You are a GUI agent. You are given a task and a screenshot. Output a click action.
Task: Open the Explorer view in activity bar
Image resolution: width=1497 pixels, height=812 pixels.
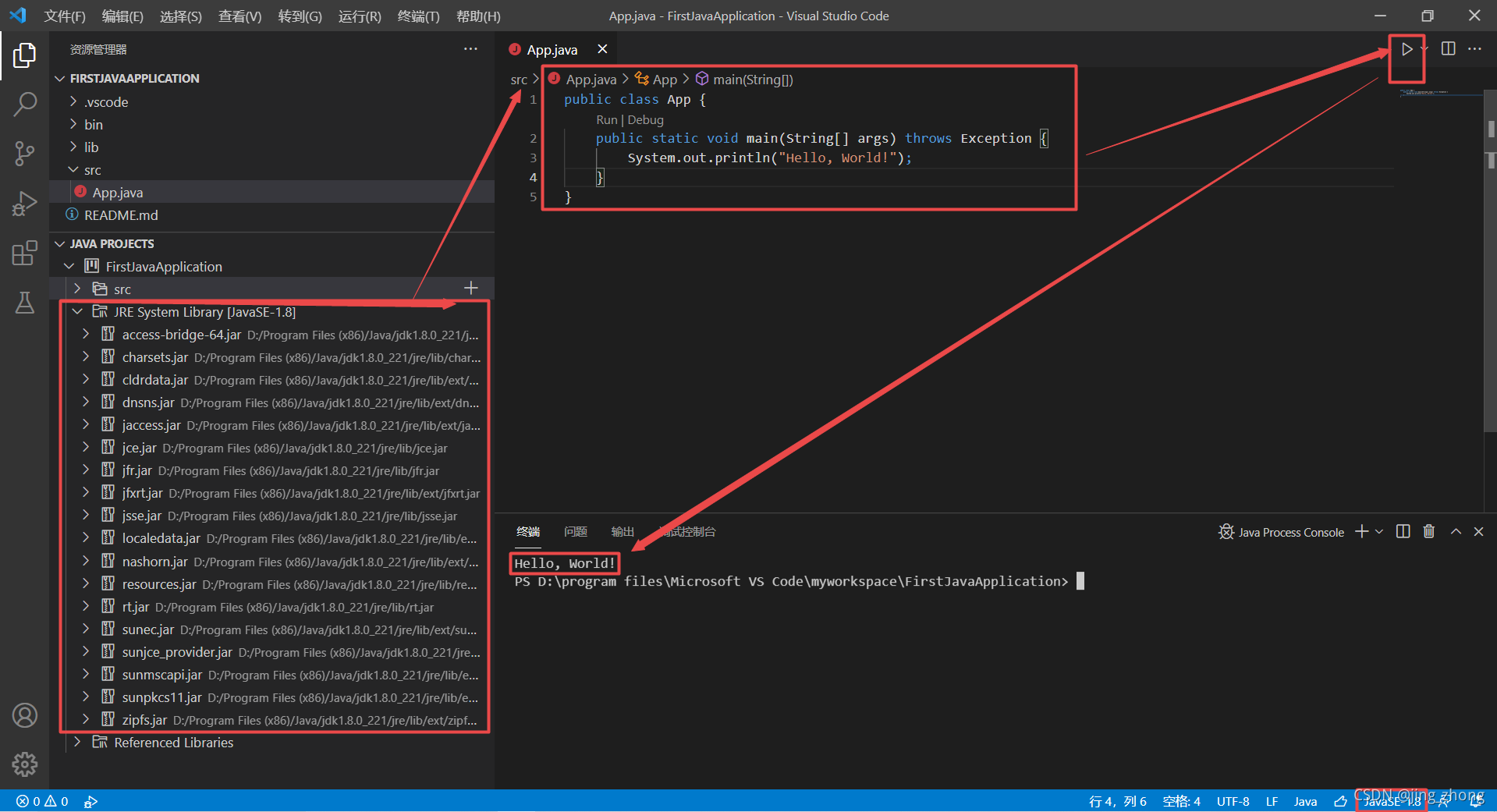[x=24, y=55]
